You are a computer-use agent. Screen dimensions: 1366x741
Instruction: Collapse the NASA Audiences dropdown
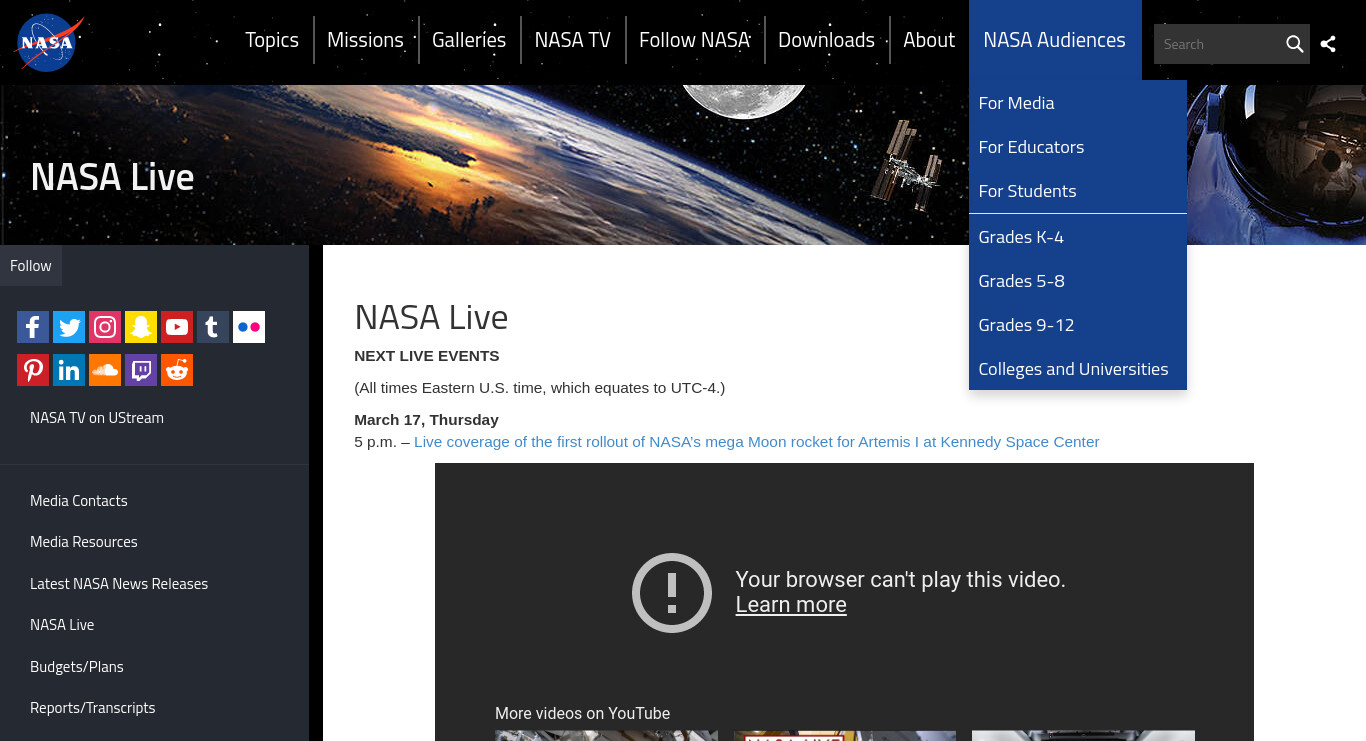(x=1054, y=40)
